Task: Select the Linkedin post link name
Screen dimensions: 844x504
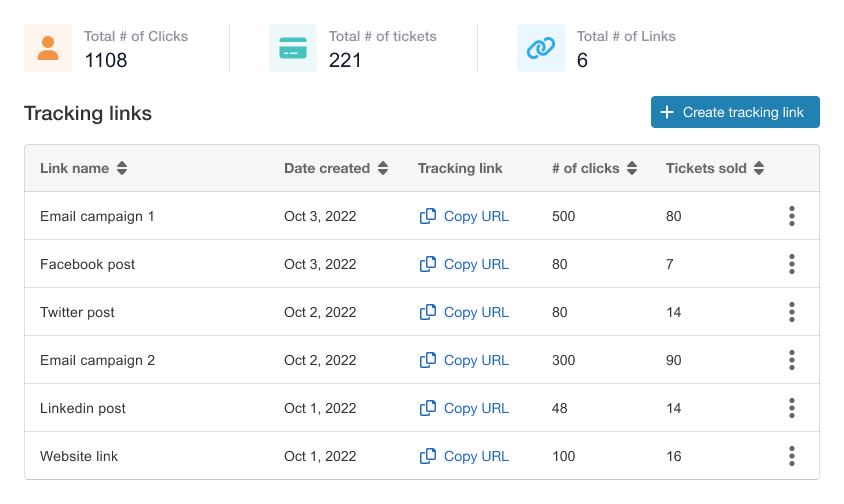Action: point(83,408)
